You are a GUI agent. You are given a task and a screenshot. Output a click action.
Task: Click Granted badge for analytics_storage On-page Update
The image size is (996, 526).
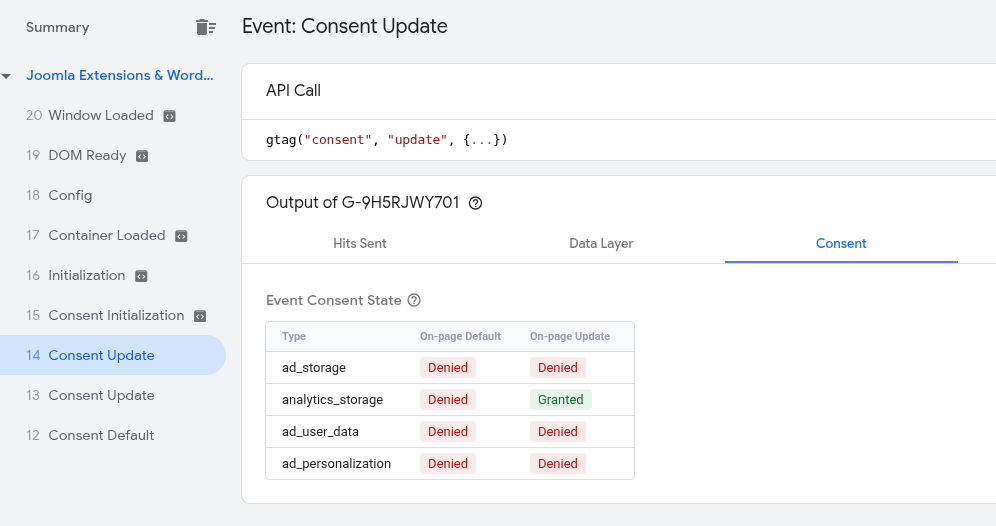(561, 400)
